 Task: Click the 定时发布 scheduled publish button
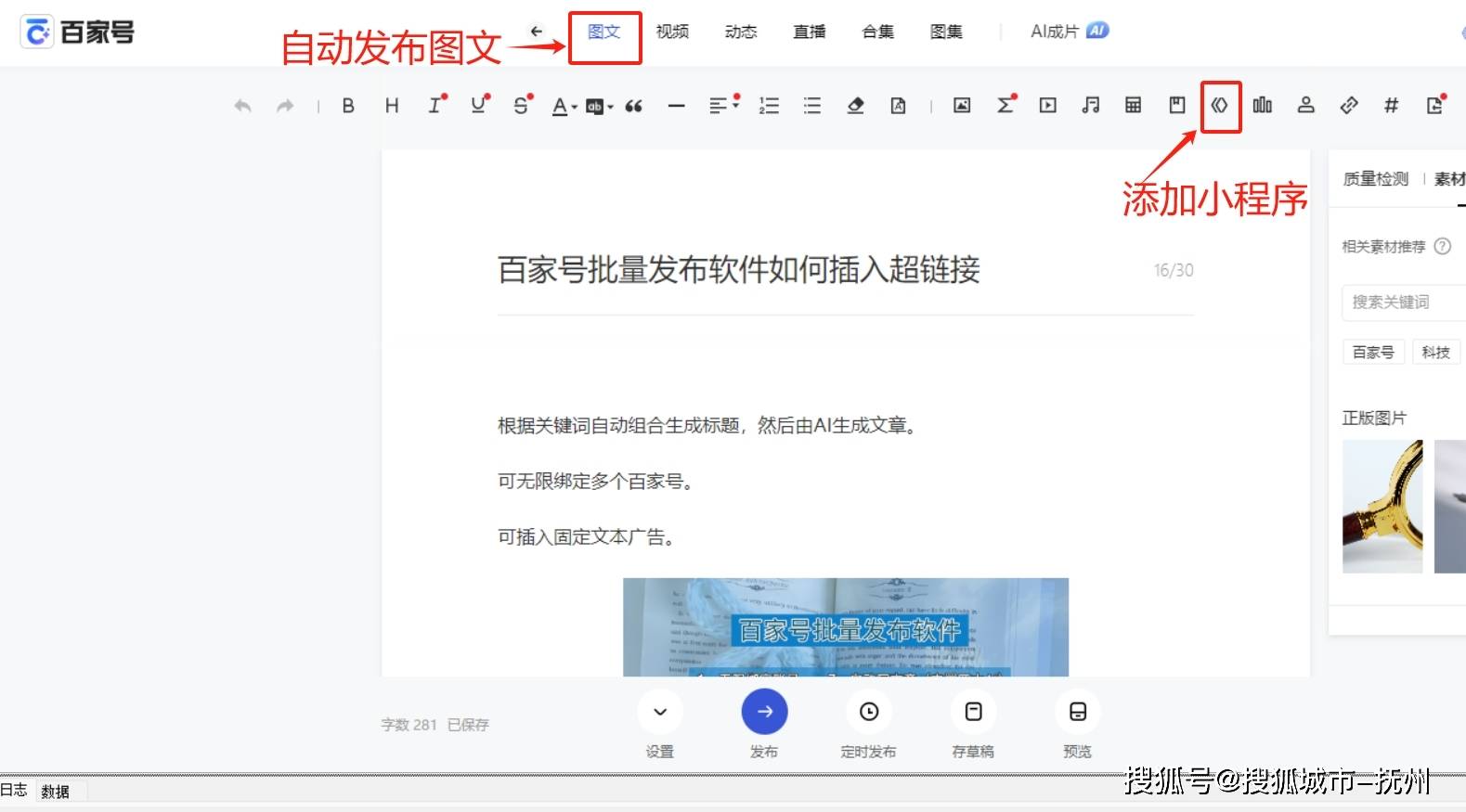pyautogui.click(x=869, y=712)
